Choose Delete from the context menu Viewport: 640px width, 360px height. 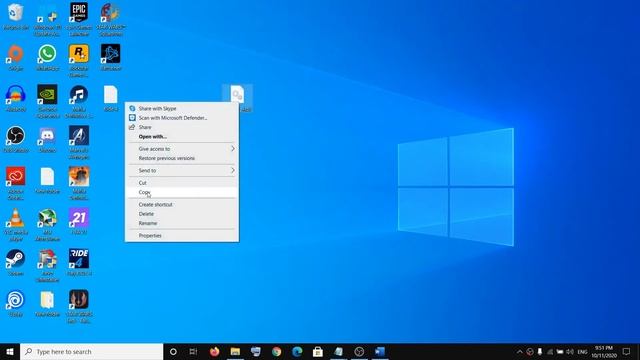click(146, 214)
